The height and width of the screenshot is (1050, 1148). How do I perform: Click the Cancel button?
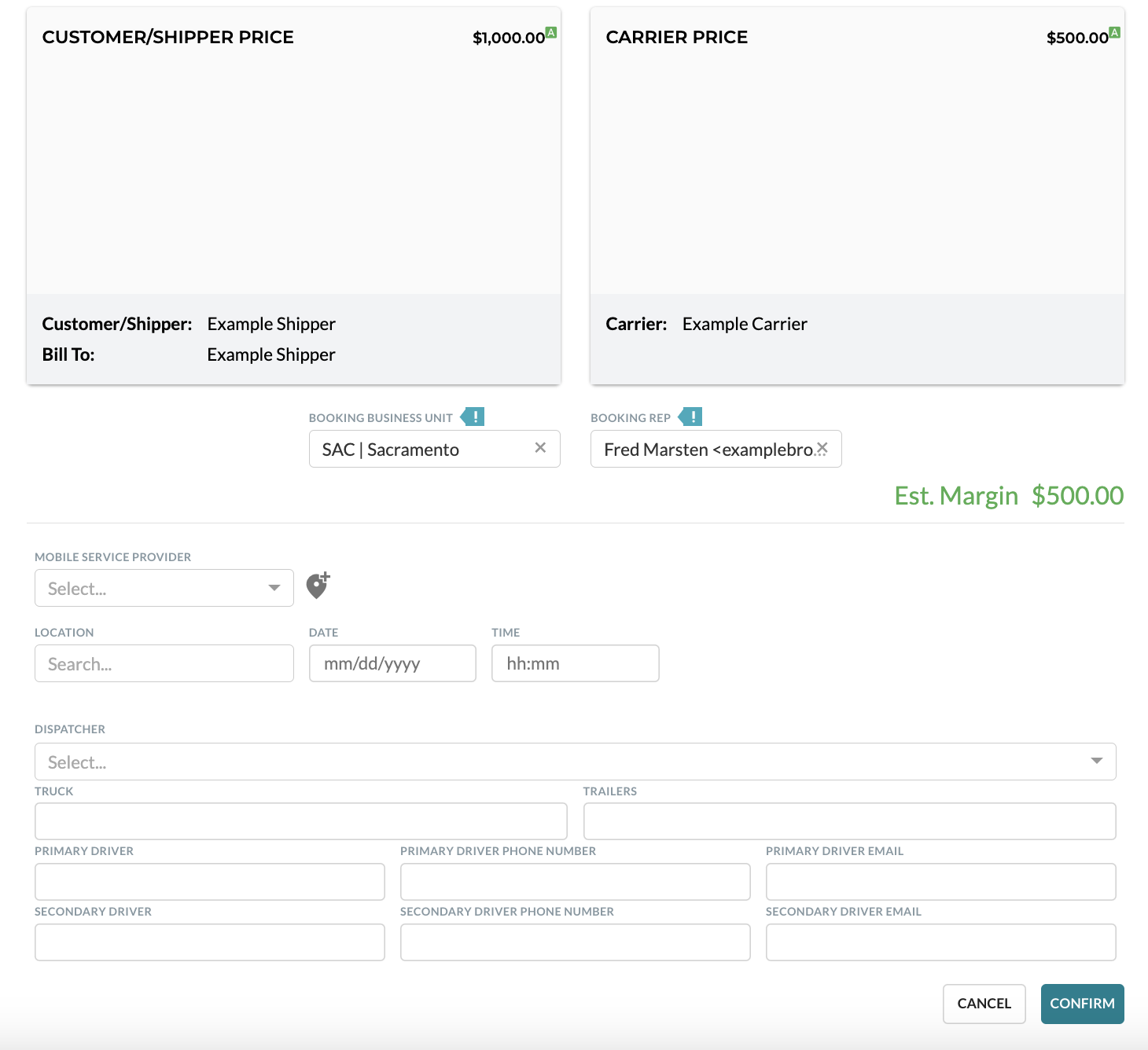point(984,1004)
